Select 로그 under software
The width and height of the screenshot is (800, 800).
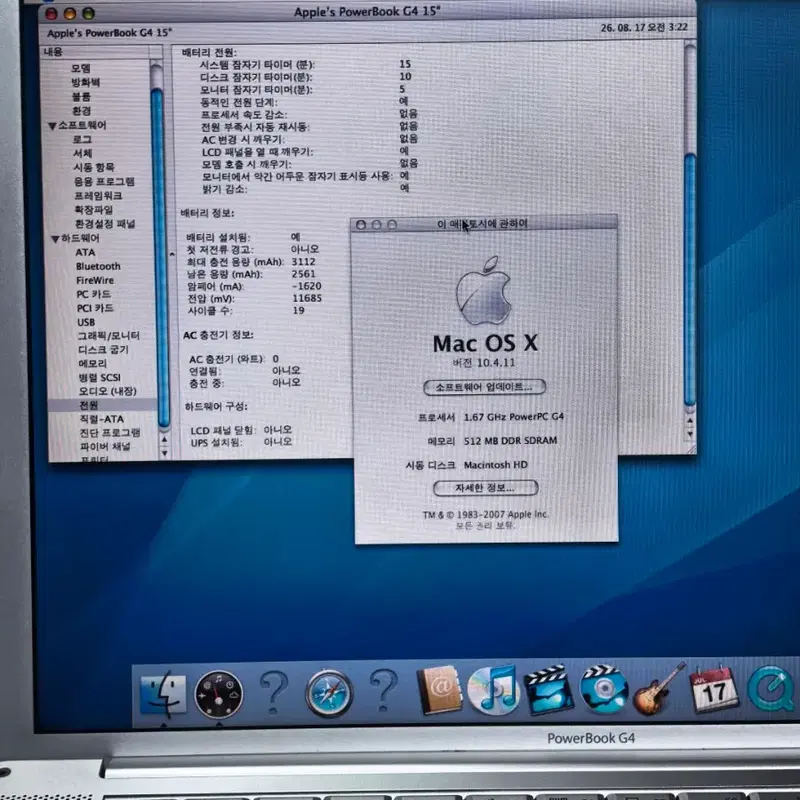(82, 139)
